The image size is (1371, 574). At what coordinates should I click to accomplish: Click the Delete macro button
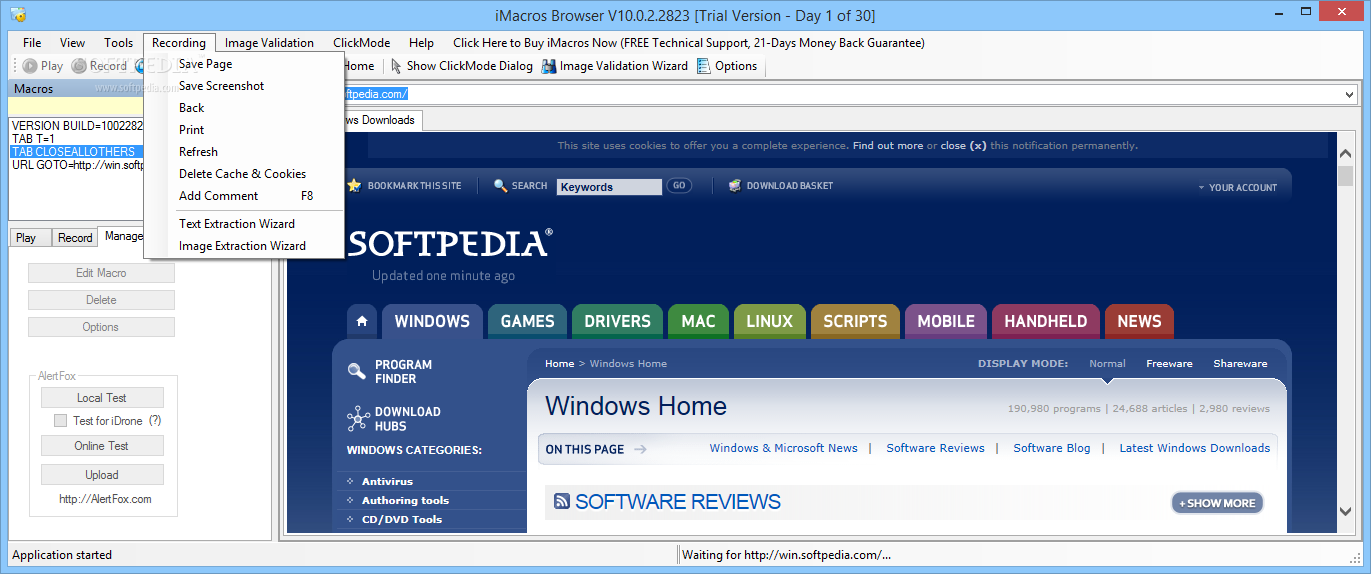(x=101, y=300)
